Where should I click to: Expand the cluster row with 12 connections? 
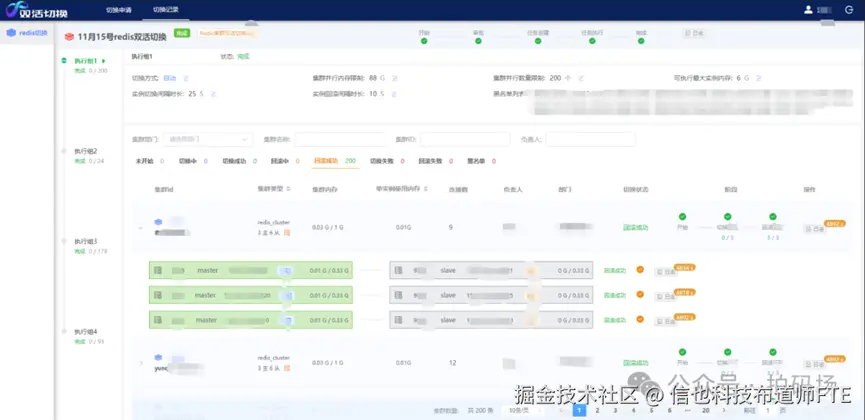pyautogui.click(x=141, y=363)
